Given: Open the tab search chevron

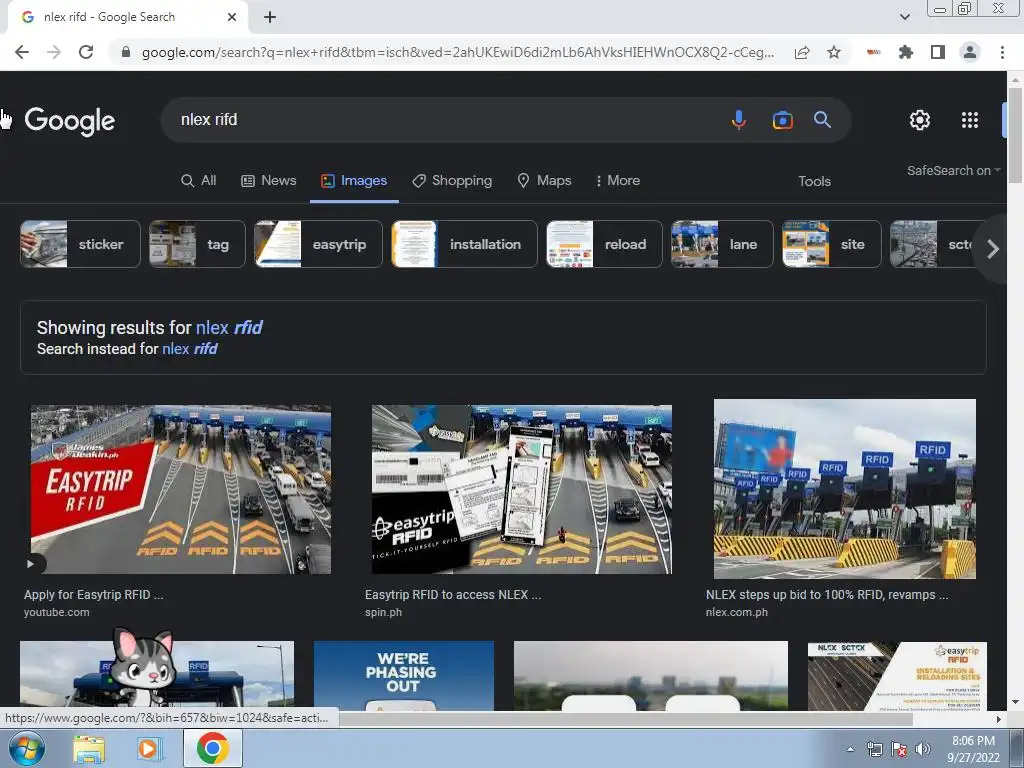Looking at the screenshot, I should coord(904,17).
